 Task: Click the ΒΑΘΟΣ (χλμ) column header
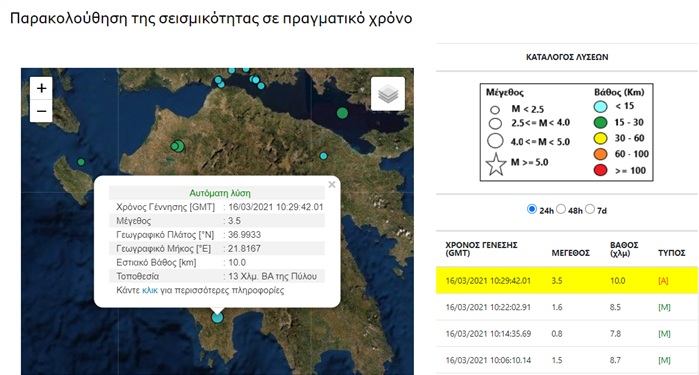(624, 249)
